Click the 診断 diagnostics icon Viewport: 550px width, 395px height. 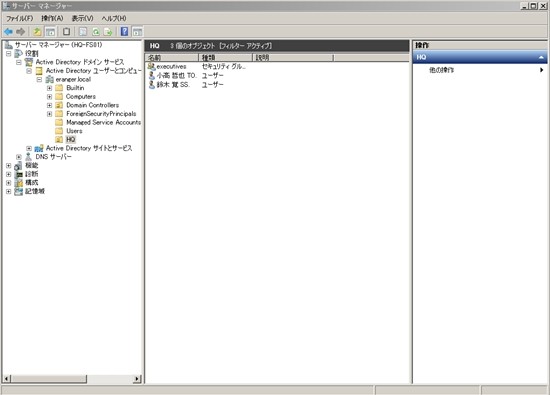tap(19, 174)
